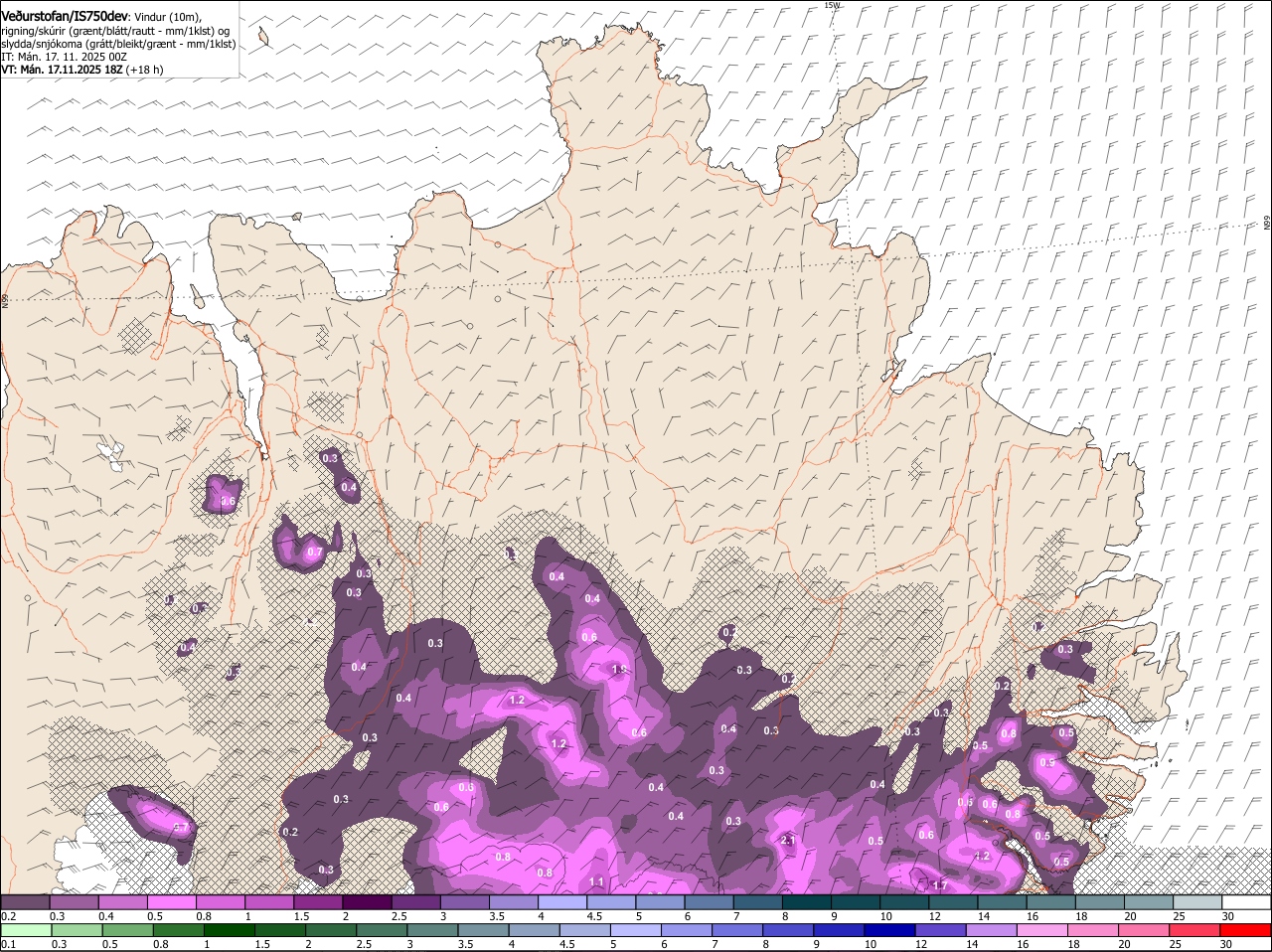
Task: Click the 2.1 precipitation value on the map
Action: point(789,840)
